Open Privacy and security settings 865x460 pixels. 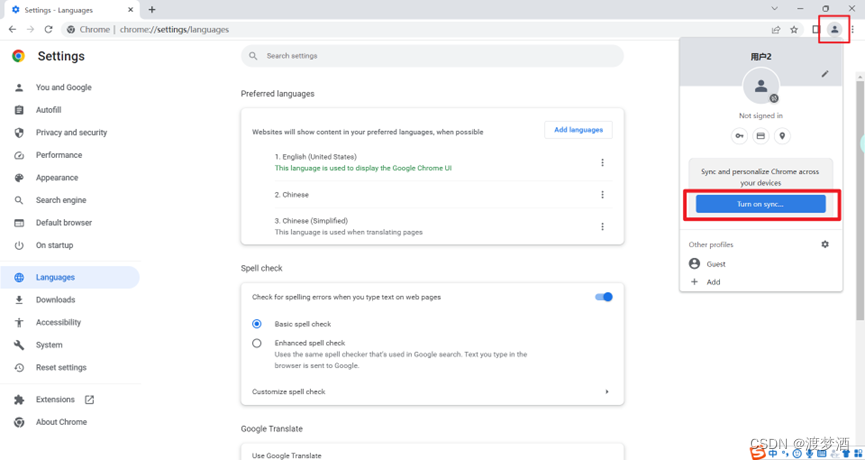[x=71, y=132]
